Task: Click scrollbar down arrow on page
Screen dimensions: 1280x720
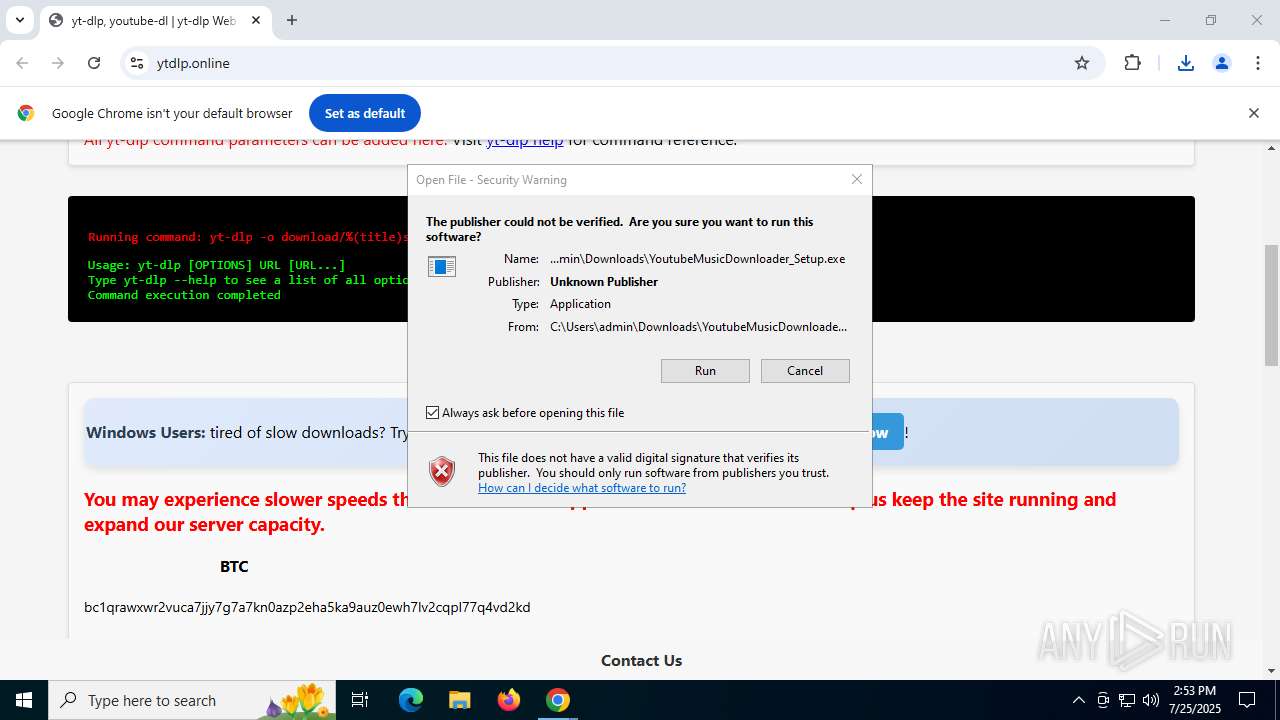Action: 1272,671
